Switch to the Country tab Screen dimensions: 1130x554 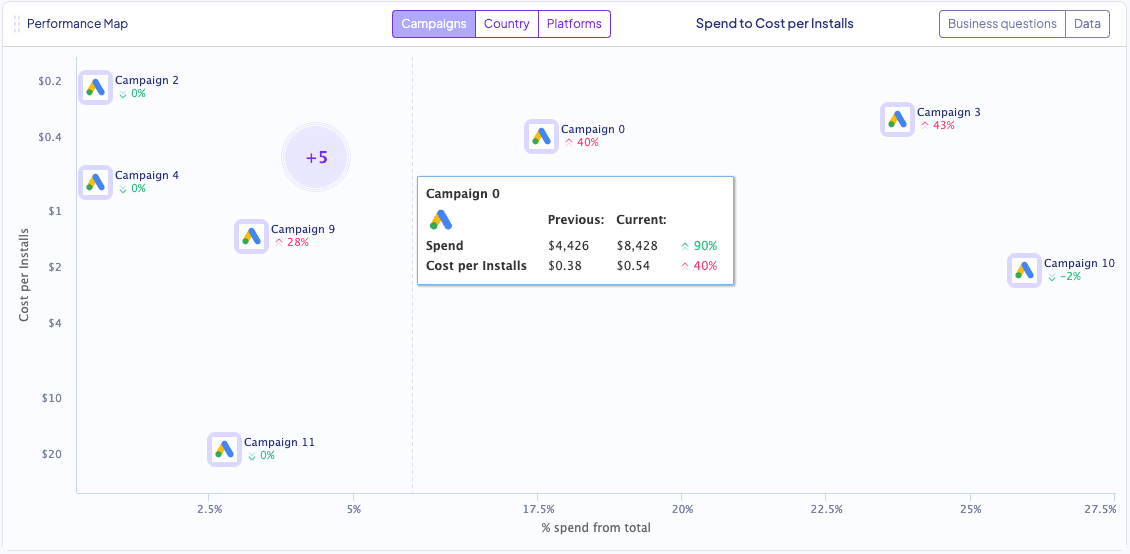pyautogui.click(x=507, y=24)
